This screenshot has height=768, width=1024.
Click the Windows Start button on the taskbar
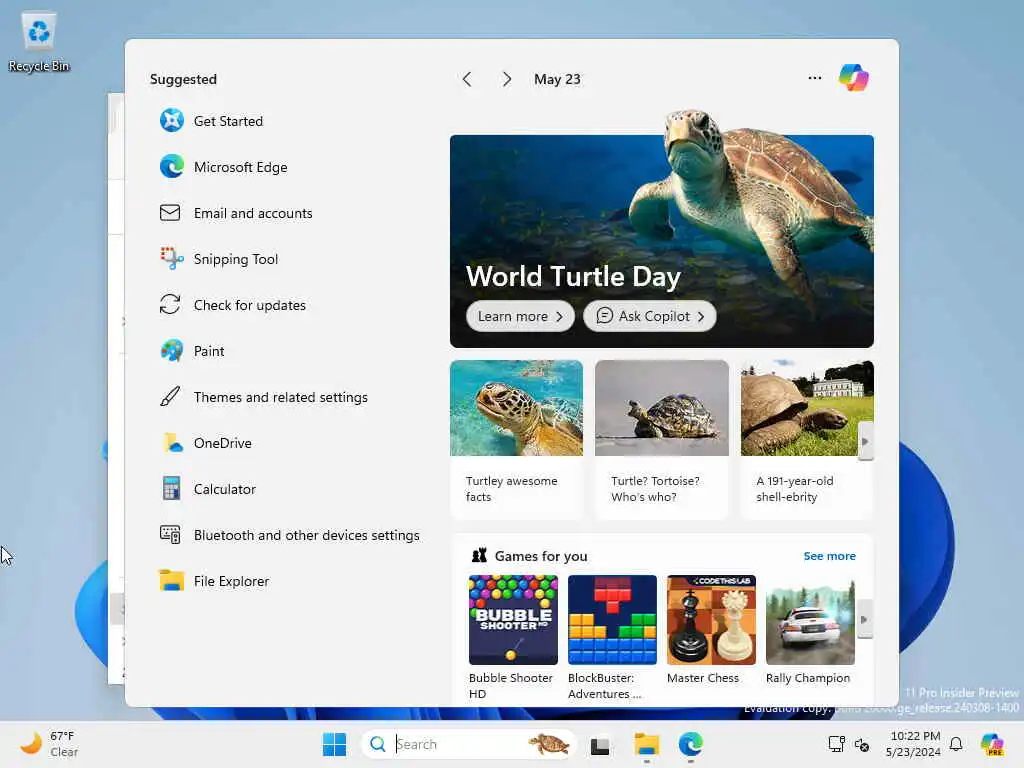click(334, 744)
